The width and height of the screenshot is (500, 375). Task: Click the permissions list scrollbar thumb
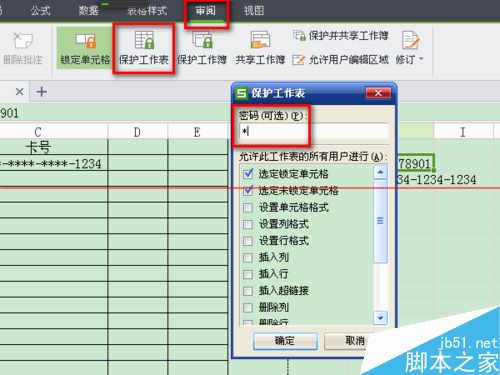[380, 221]
